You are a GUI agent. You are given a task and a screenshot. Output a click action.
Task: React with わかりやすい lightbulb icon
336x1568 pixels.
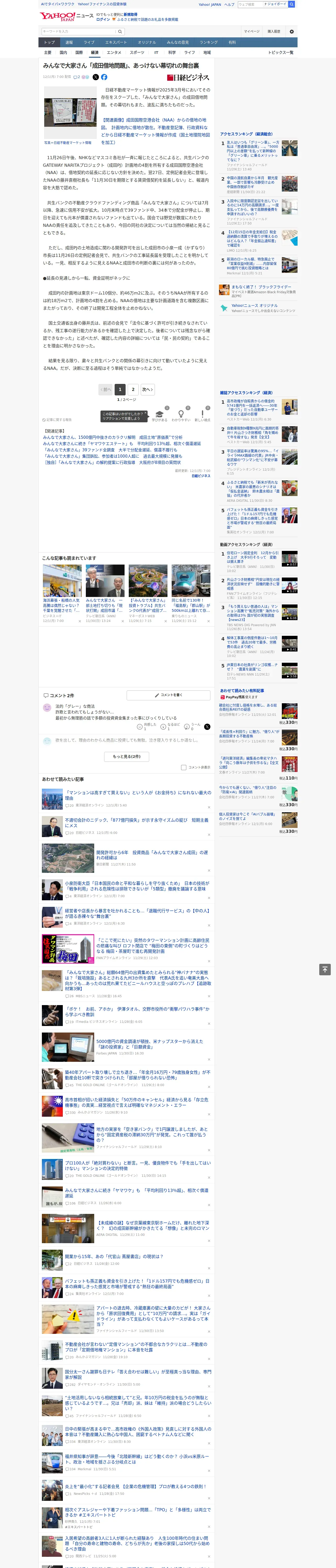point(181,414)
